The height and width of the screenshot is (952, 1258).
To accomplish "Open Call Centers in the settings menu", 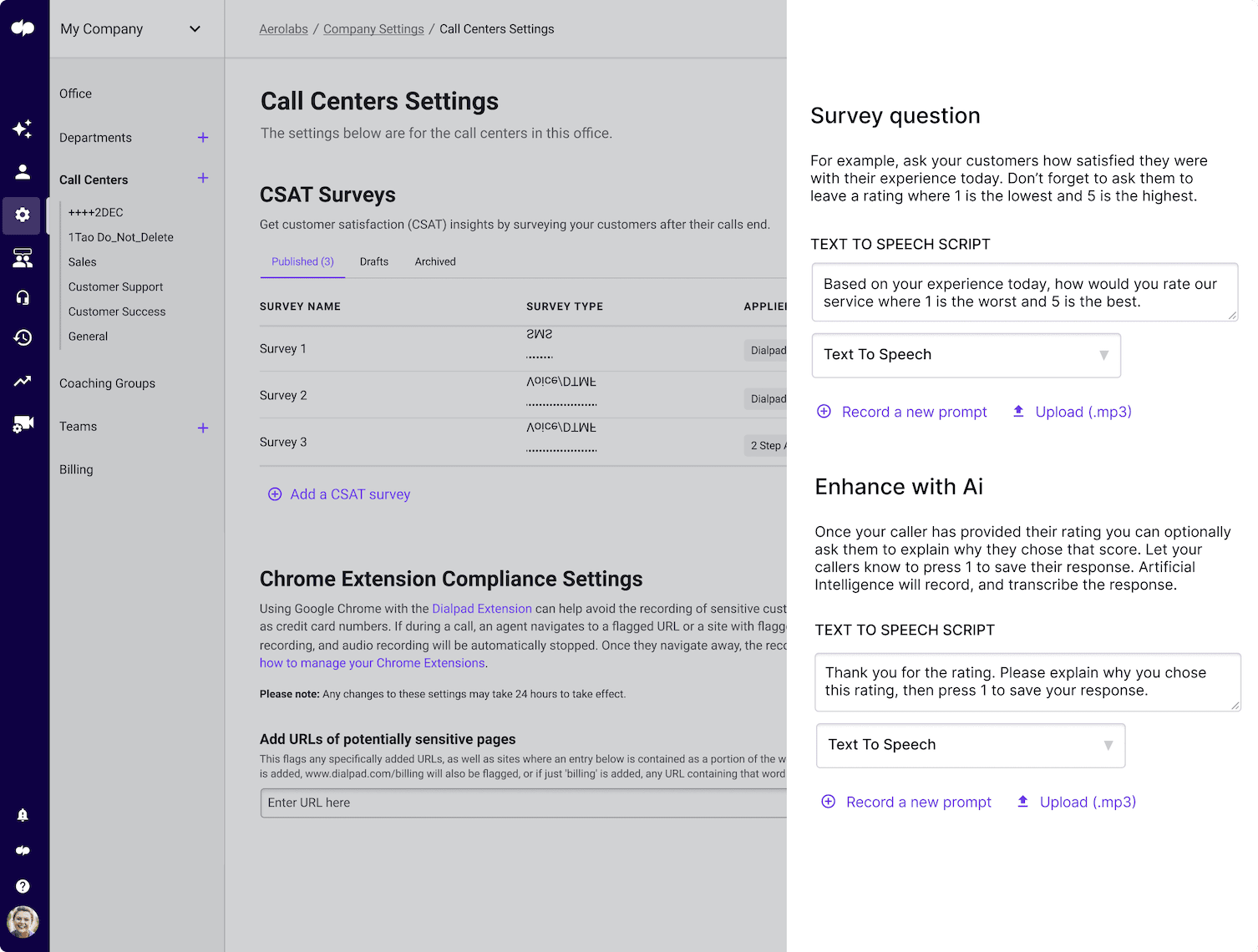I will [x=94, y=180].
